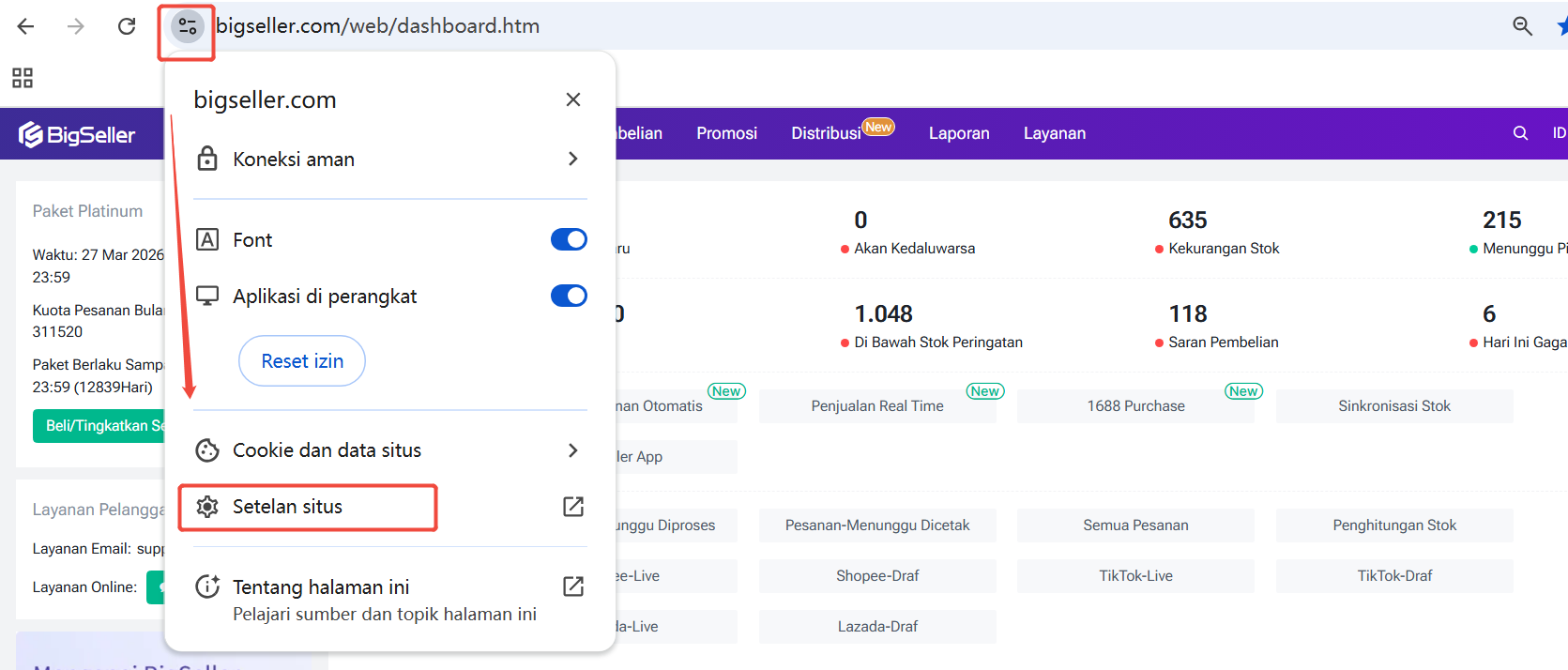Click the BigSeller logo
The width and height of the screenshot is (1568, 670).
click(78, 135)
